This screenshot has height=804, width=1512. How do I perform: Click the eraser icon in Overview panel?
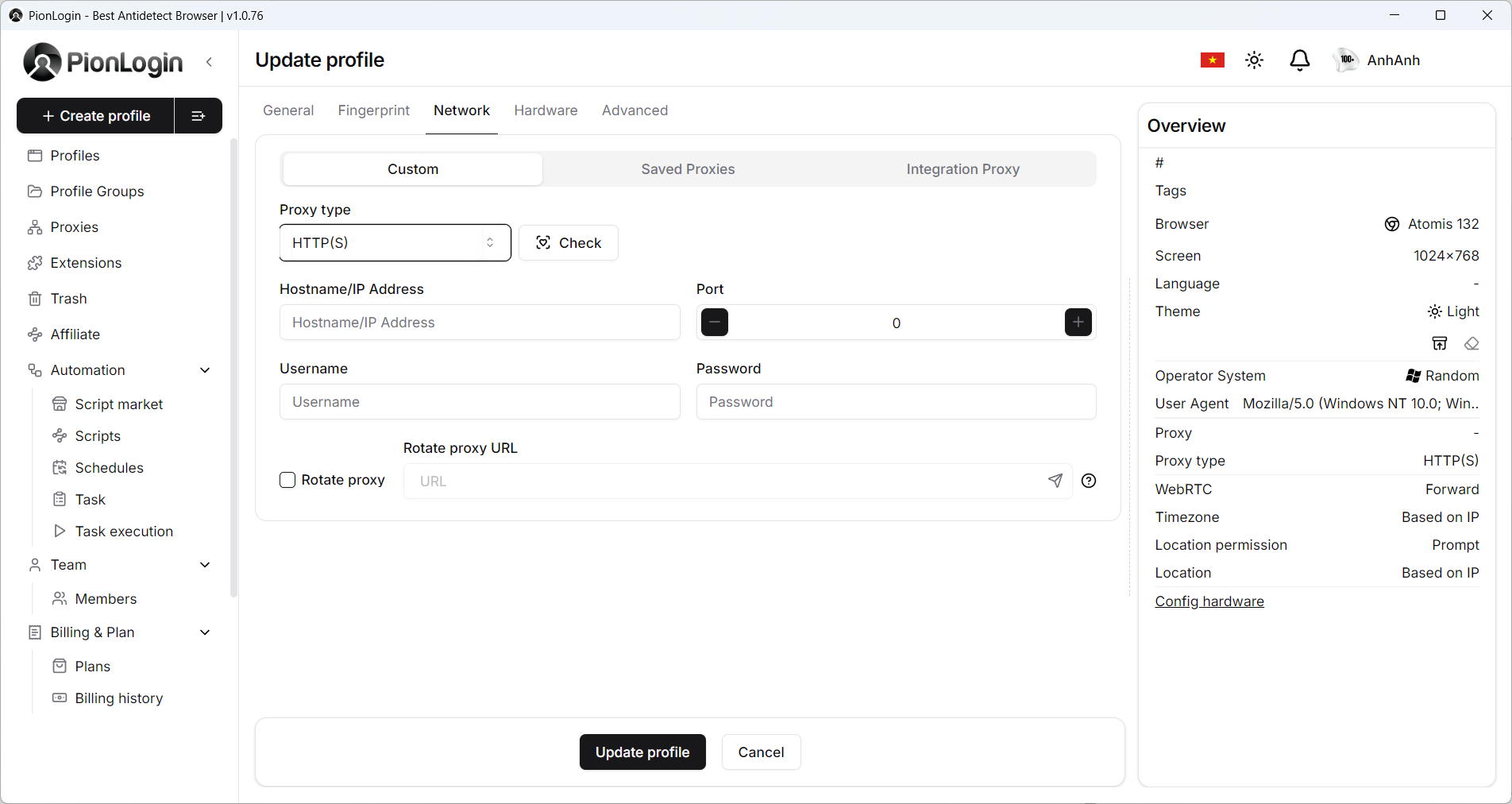click(1471, 343)
